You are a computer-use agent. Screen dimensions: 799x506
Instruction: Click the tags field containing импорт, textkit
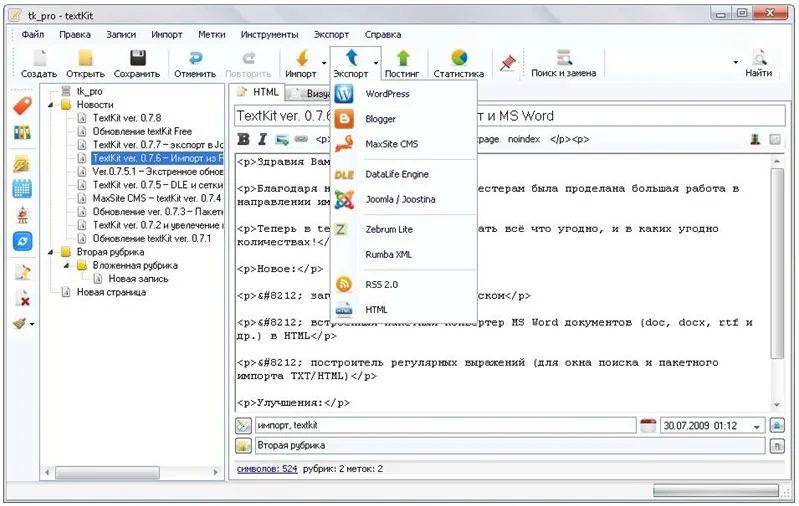pos(445,426)
